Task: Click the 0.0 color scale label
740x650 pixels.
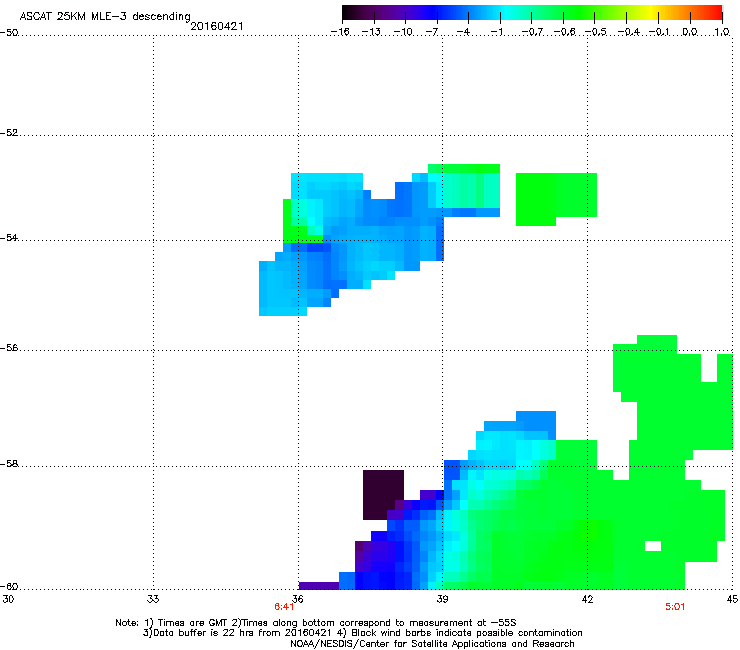Action: pos(690,32)
